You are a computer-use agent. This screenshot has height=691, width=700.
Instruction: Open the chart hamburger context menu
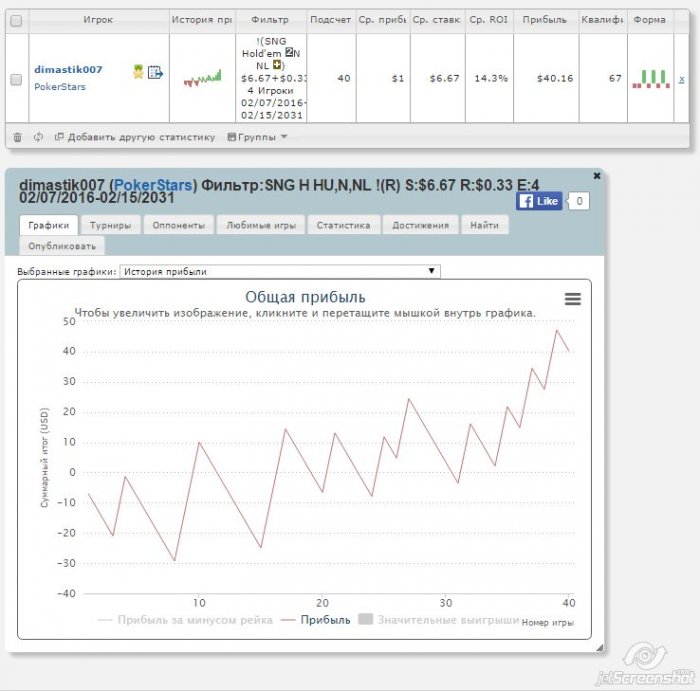572,299
